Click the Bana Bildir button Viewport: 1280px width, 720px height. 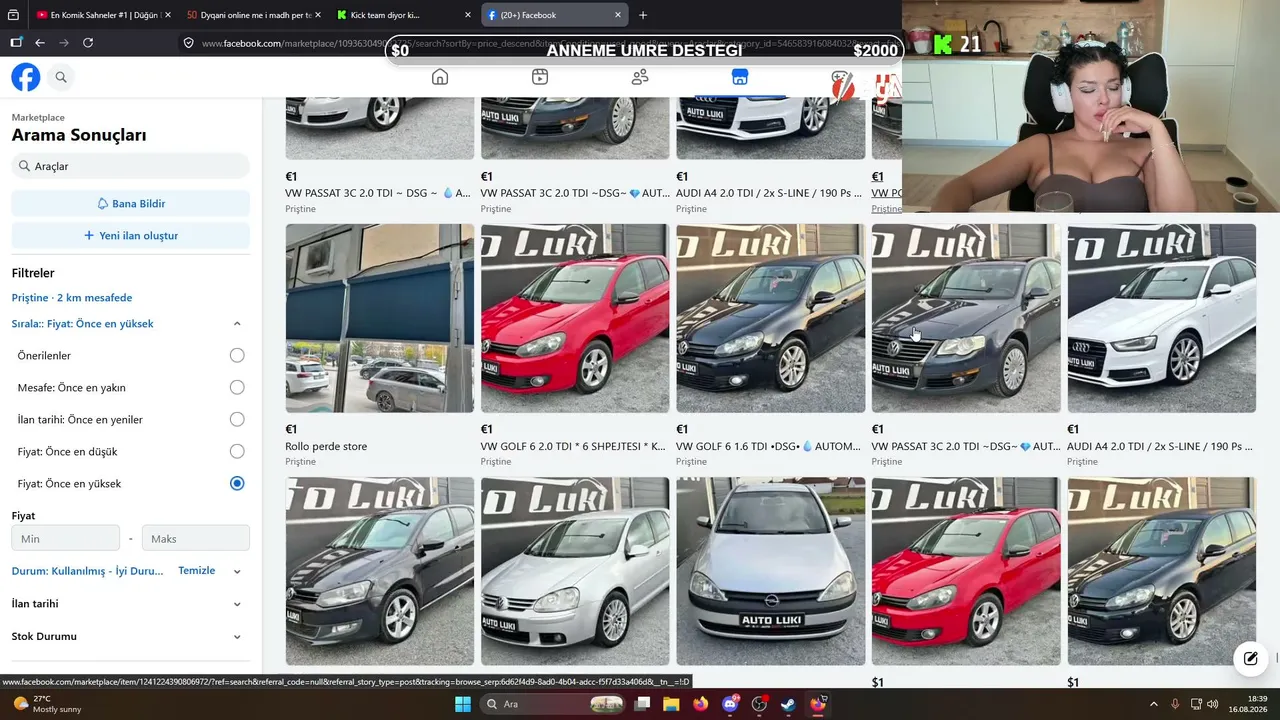click(x=131, y=203)
